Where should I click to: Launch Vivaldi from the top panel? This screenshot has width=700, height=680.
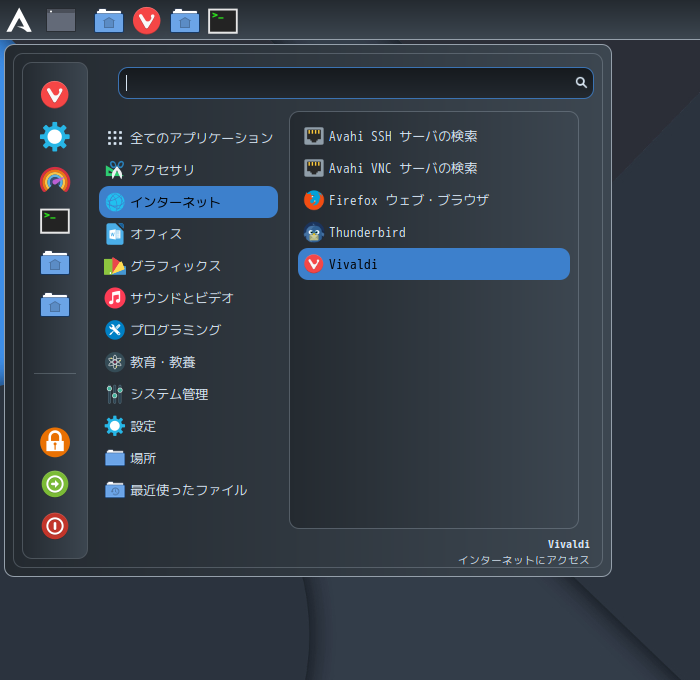147,21
